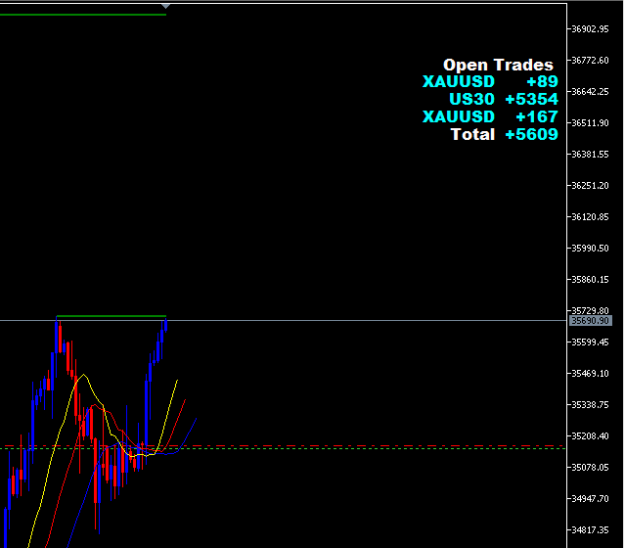This screenshot has width=625, height=548.
Task: Click the 34947.70 price scale label
Action: click(x=590, y=499)
